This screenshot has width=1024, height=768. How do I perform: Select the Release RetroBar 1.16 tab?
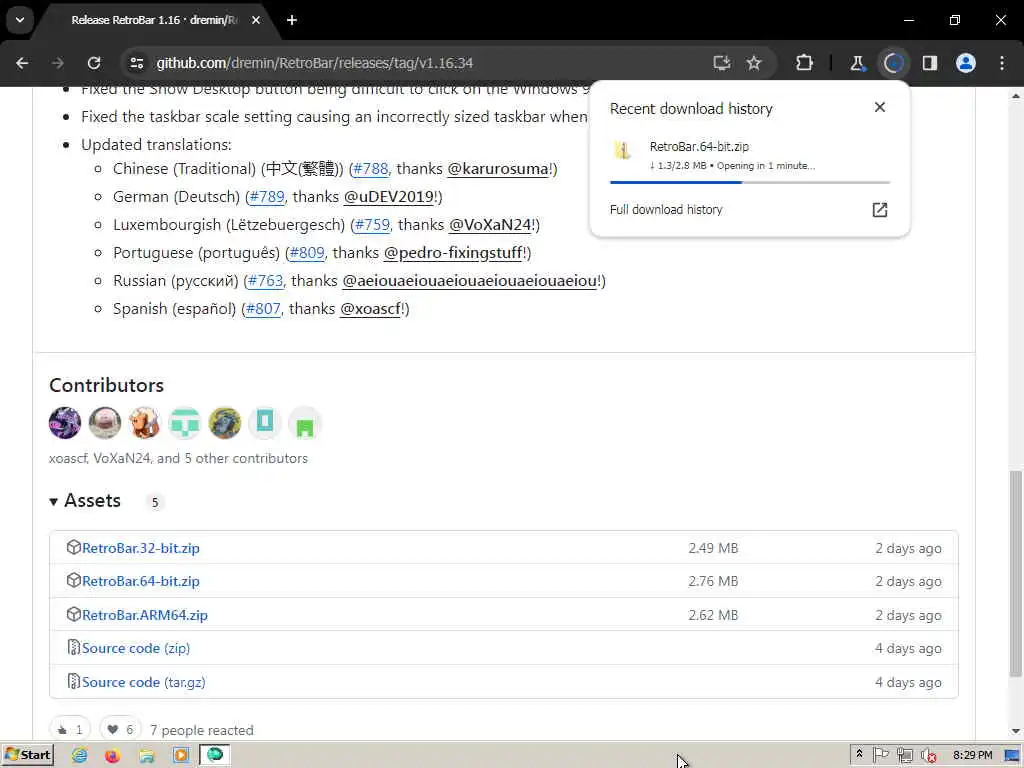coord(154,20)
